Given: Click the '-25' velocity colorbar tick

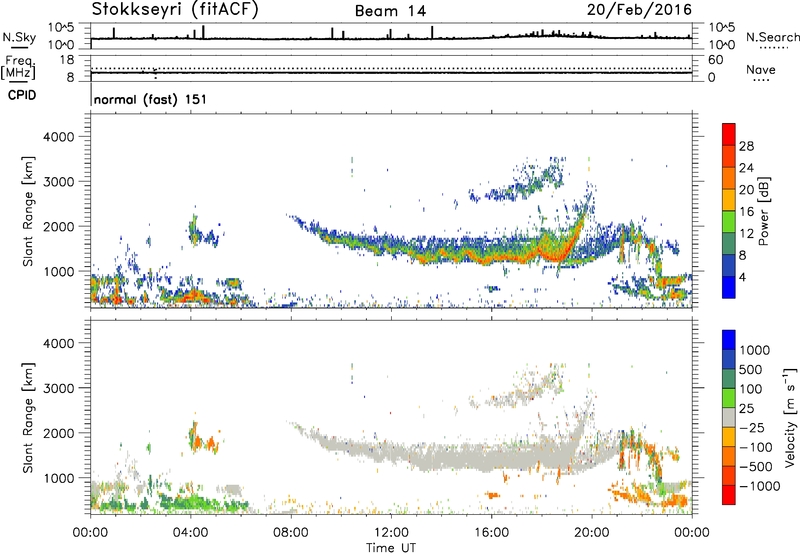Looking at the screenshot, I should click(x=752, y=427).
